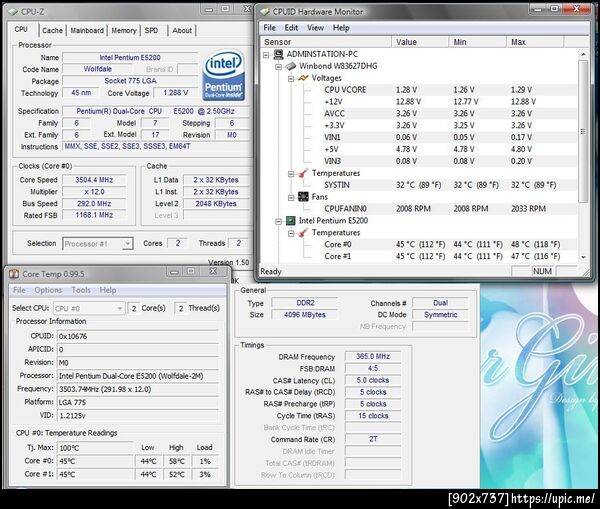Viewport: 600px width, 509px height.
Task: Click the Core Temp title bar icon
Action: click(x=14, y=274)
